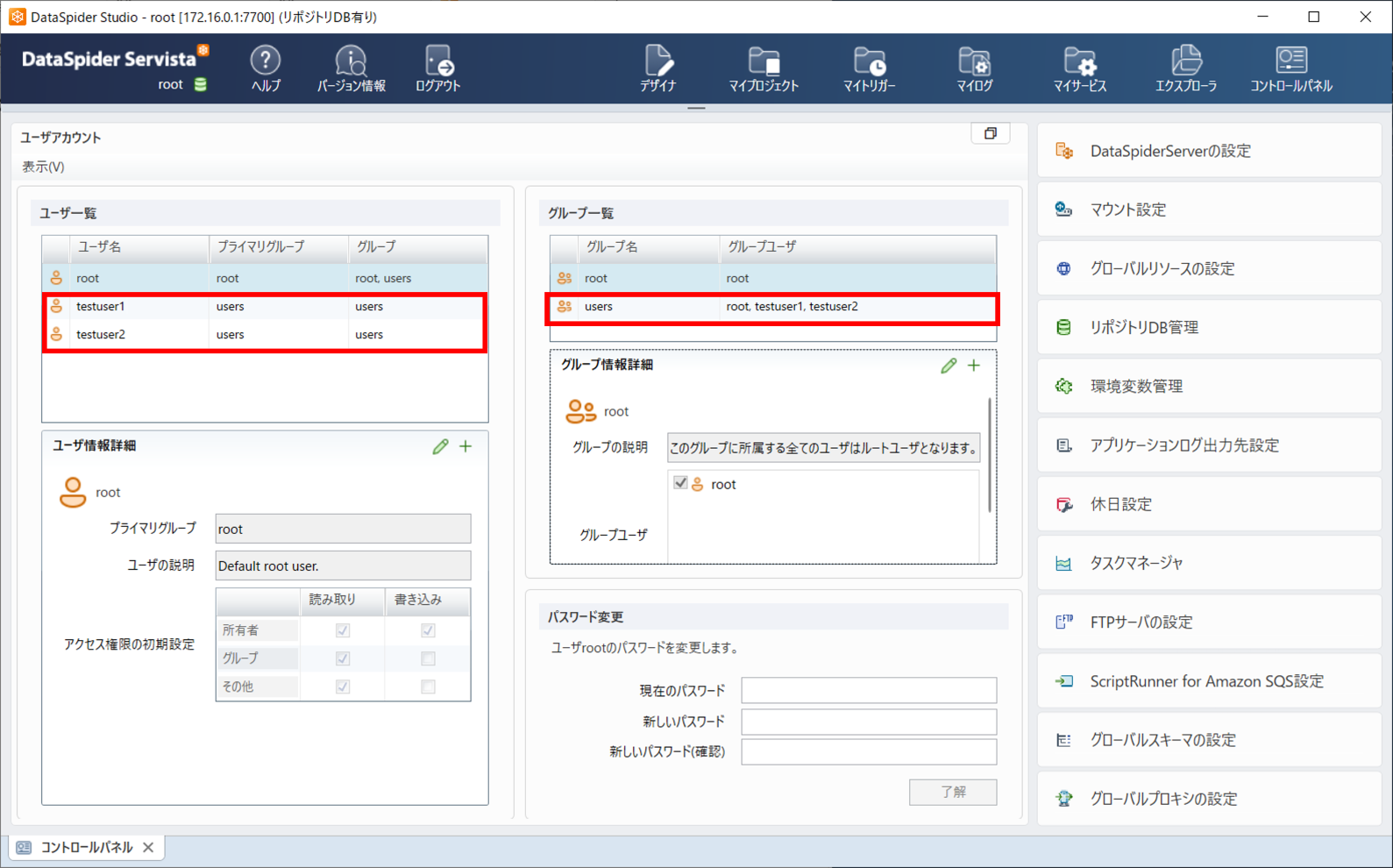Viewport: 1393px width, 868px height.
Task: Add new group using plus icon
Action: [x=974, y=366]
